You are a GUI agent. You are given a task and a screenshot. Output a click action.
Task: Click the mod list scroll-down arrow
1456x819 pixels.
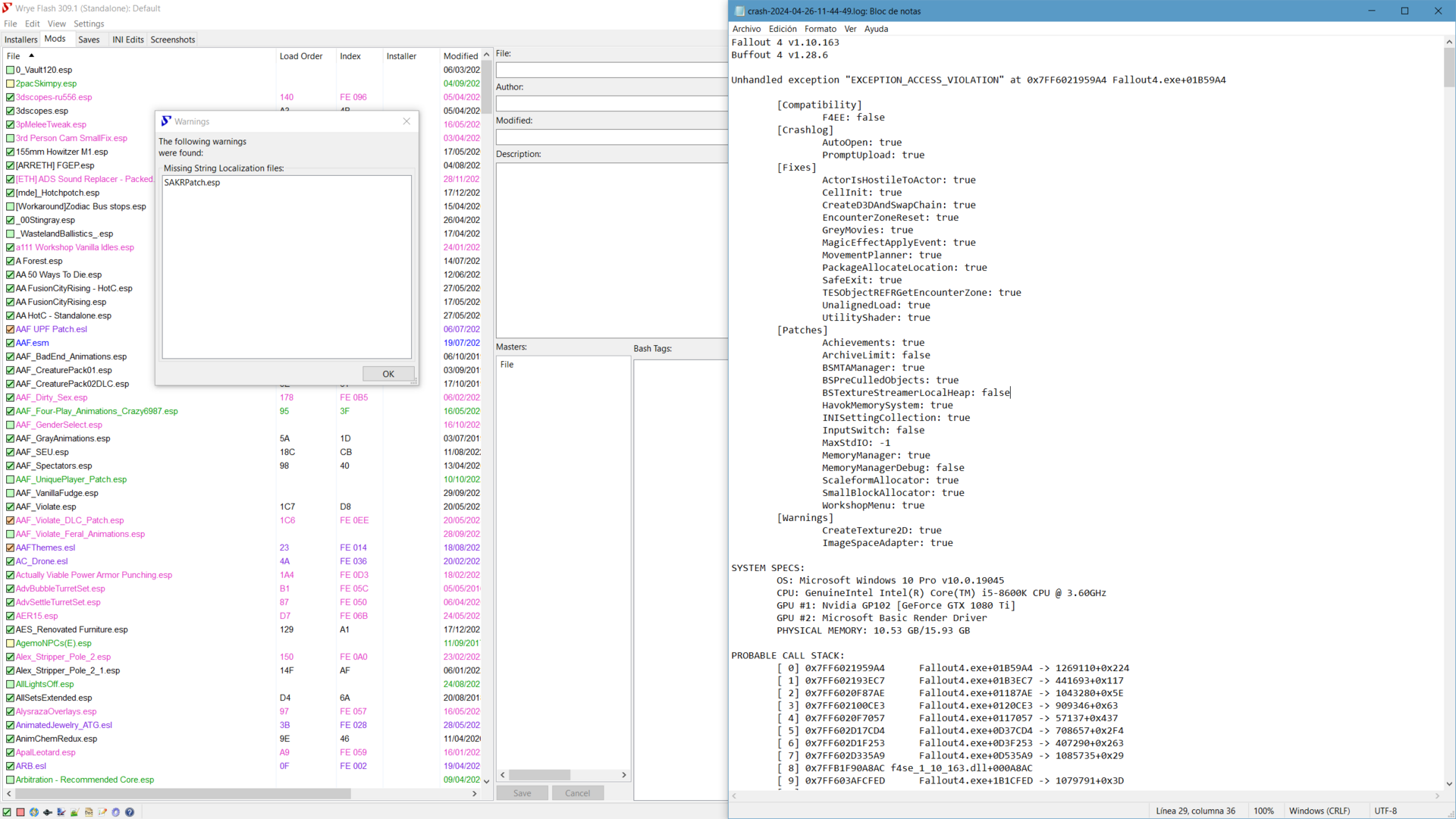[487, 781]
